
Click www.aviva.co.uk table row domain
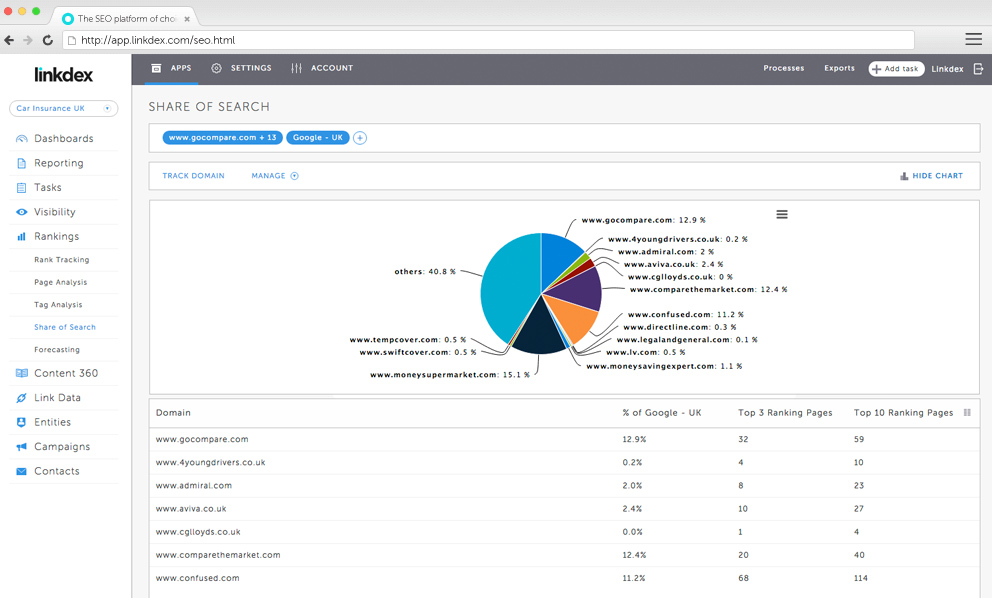tap(191, 509)
